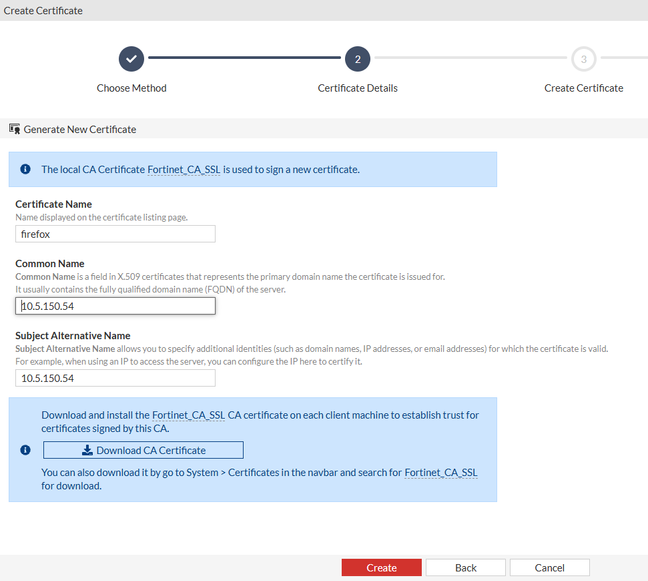This screenshot has height=581, width=648.
Task: Open Fortinet_CA_SSL link in Download and install sentence
Action: pos(188,415)
